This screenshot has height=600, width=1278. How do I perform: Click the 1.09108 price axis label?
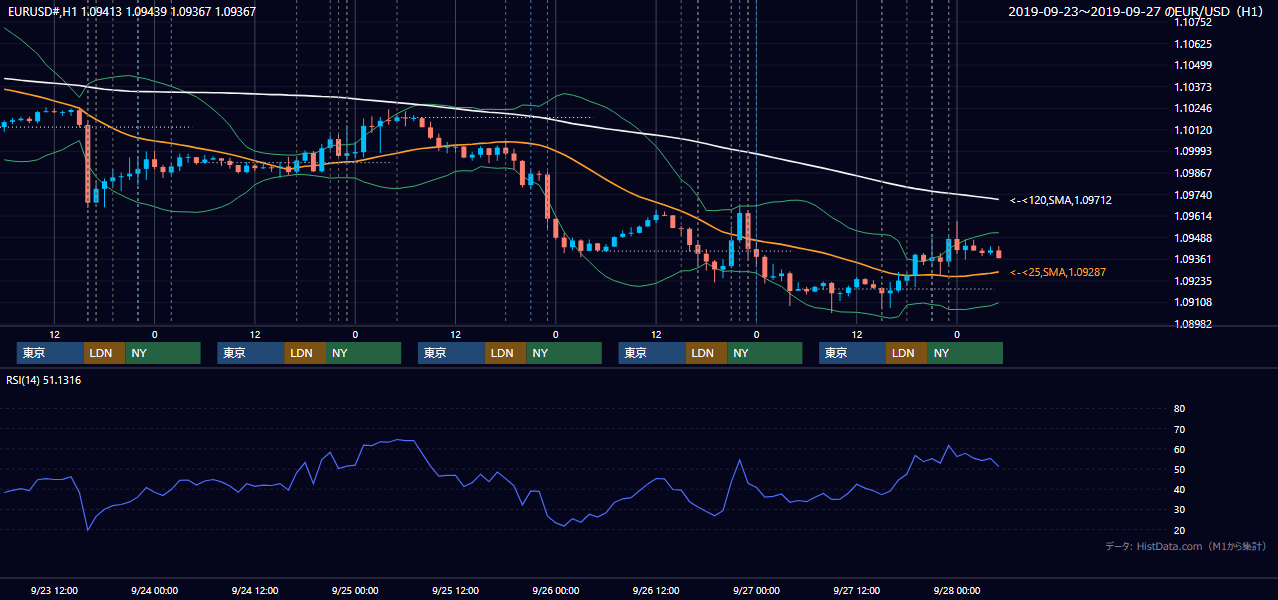point(1192,302)
